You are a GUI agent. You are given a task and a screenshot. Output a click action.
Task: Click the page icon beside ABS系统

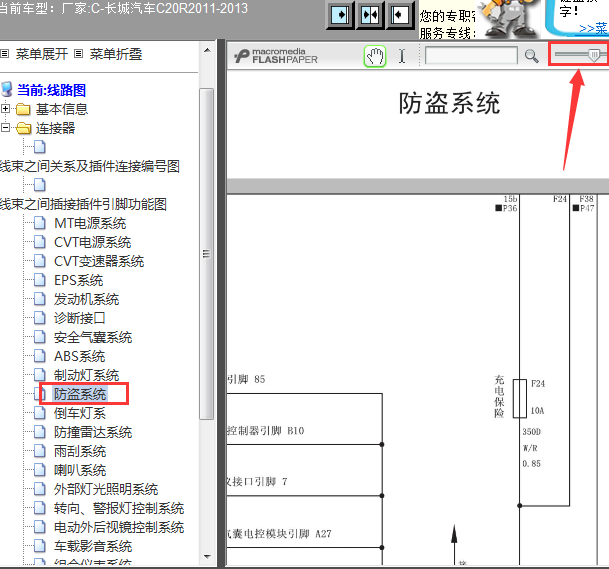pyautogui.click(x=39, y=356)
